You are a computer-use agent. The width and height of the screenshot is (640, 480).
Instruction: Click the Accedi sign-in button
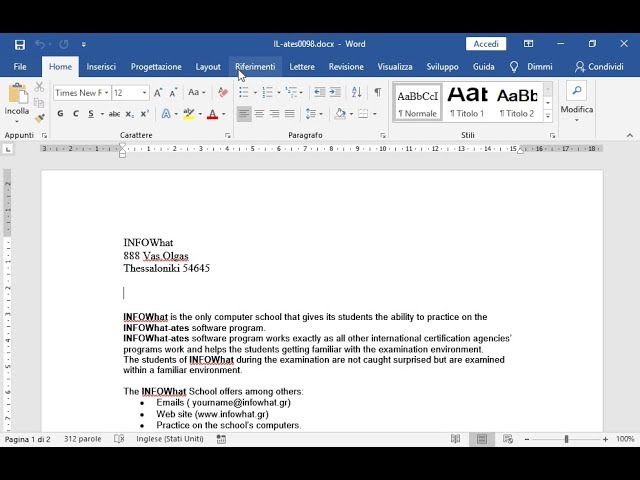[x=486, y=44]
